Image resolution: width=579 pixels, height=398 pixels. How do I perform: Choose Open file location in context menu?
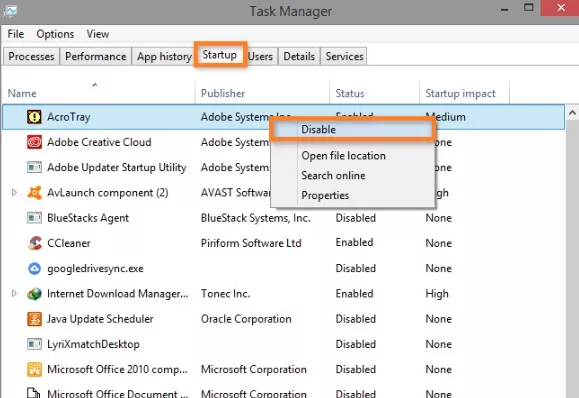pos(343,156)
